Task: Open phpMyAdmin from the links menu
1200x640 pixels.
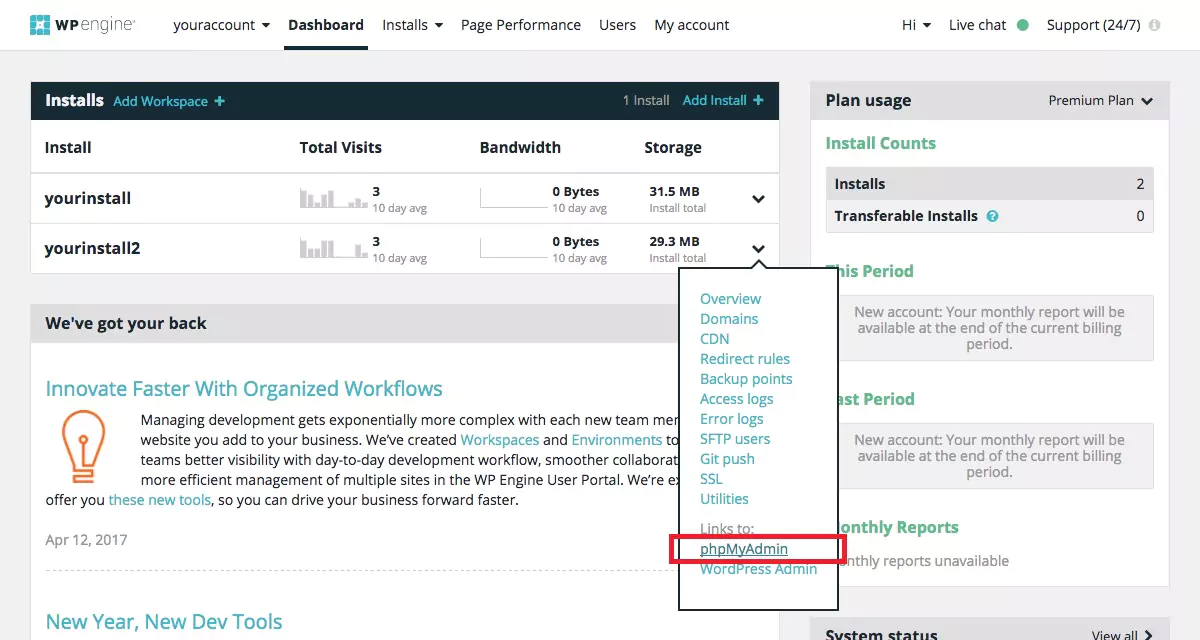Action: [x=744, y=548]
